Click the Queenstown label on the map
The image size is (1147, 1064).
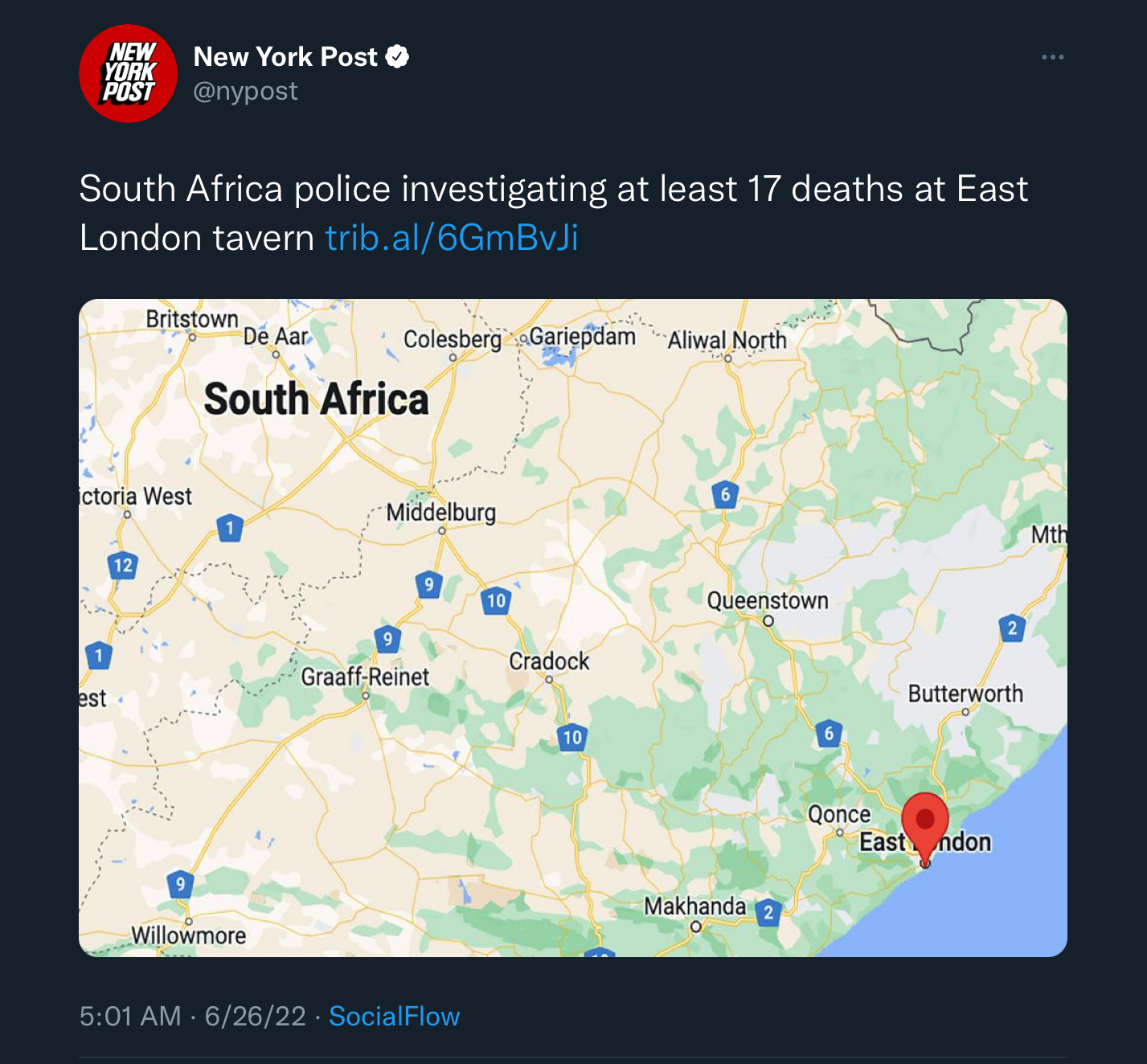click(767, 600)
